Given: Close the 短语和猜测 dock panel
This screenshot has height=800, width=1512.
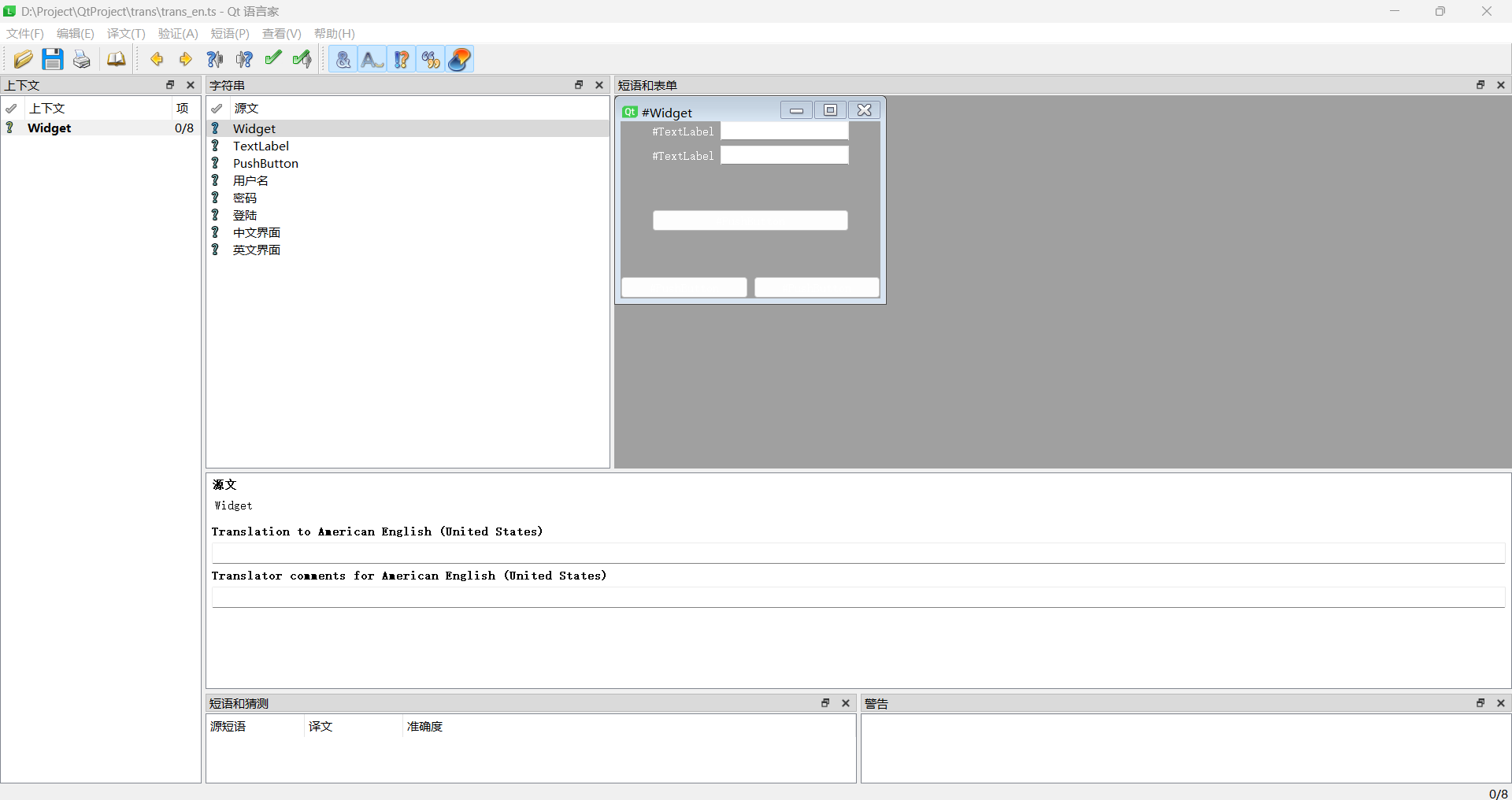Looking at the screenshot, I should coord(846,703).
